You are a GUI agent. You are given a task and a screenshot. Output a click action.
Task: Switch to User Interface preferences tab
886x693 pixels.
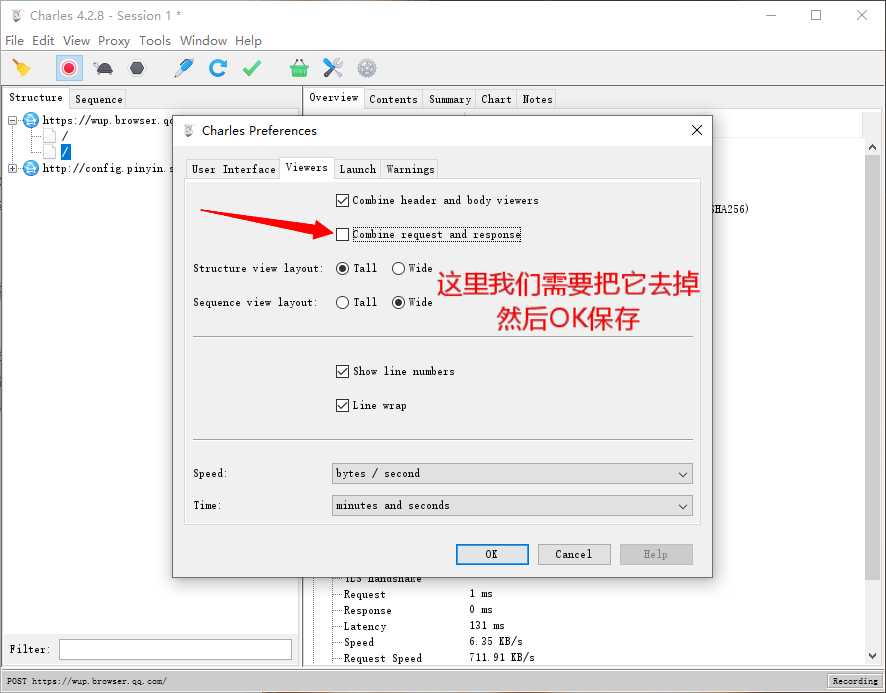pyautogui.click(x=233, y=169)
